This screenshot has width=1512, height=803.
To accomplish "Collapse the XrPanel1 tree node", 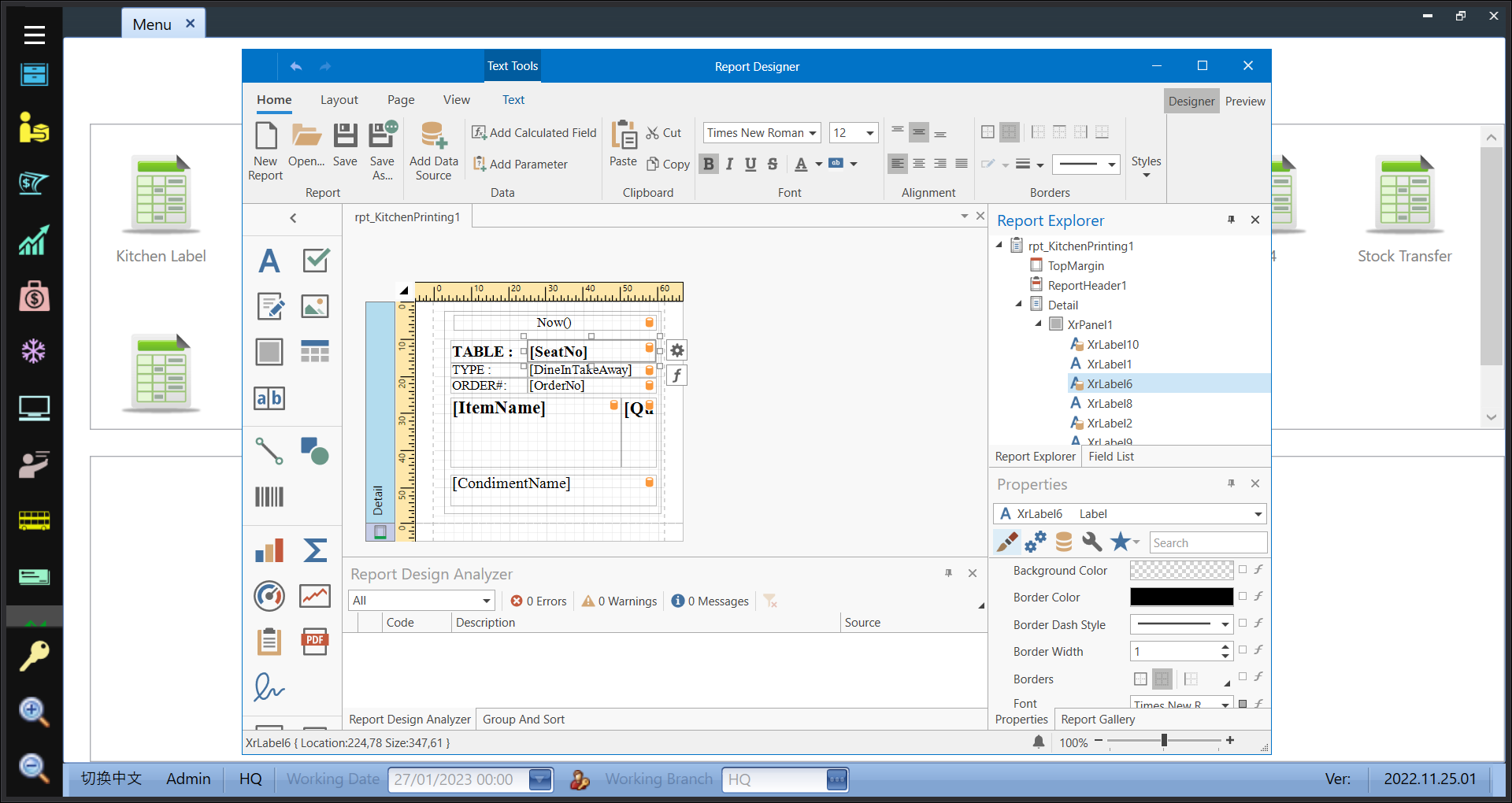I will click(x=1038, y=324).
